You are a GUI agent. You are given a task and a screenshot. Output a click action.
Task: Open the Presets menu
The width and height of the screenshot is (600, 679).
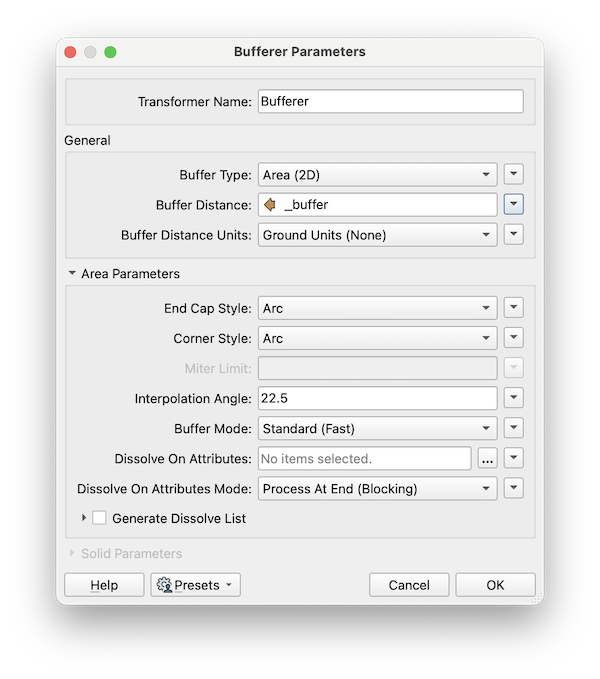click(x=195, y=585)
